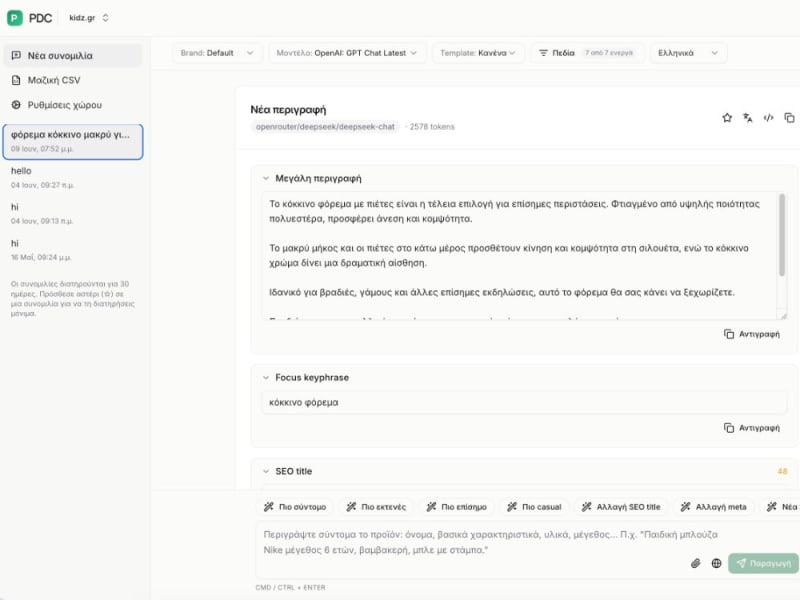Click the wand icon on Πιο σύντομο
Viewport: 800px width, 600px height.
click(x=268, y=507)
